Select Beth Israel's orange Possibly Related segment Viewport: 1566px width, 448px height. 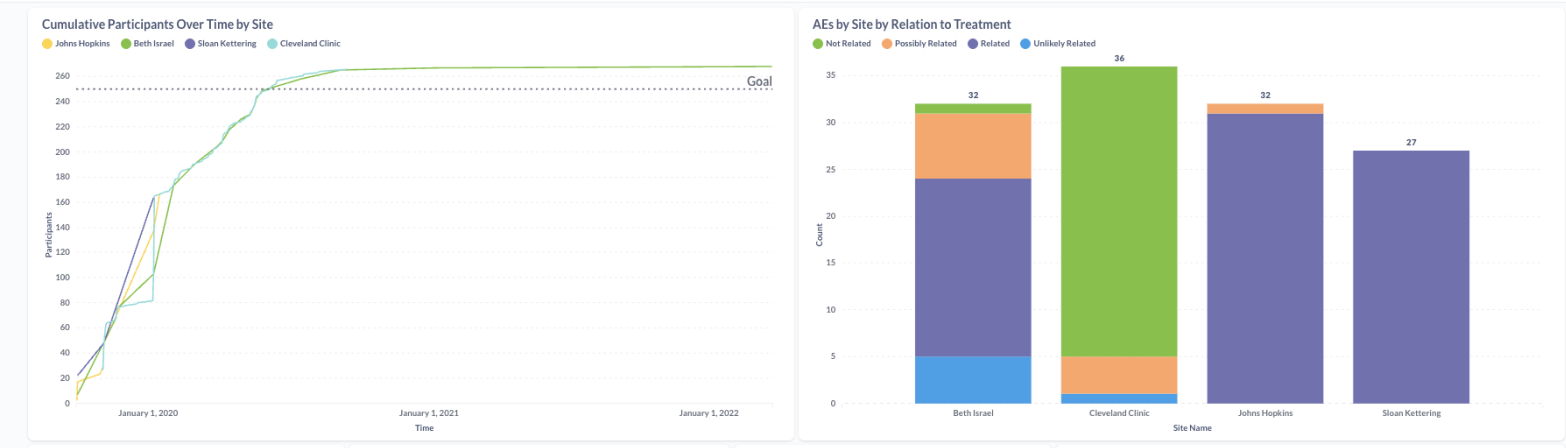coord(973,146)
